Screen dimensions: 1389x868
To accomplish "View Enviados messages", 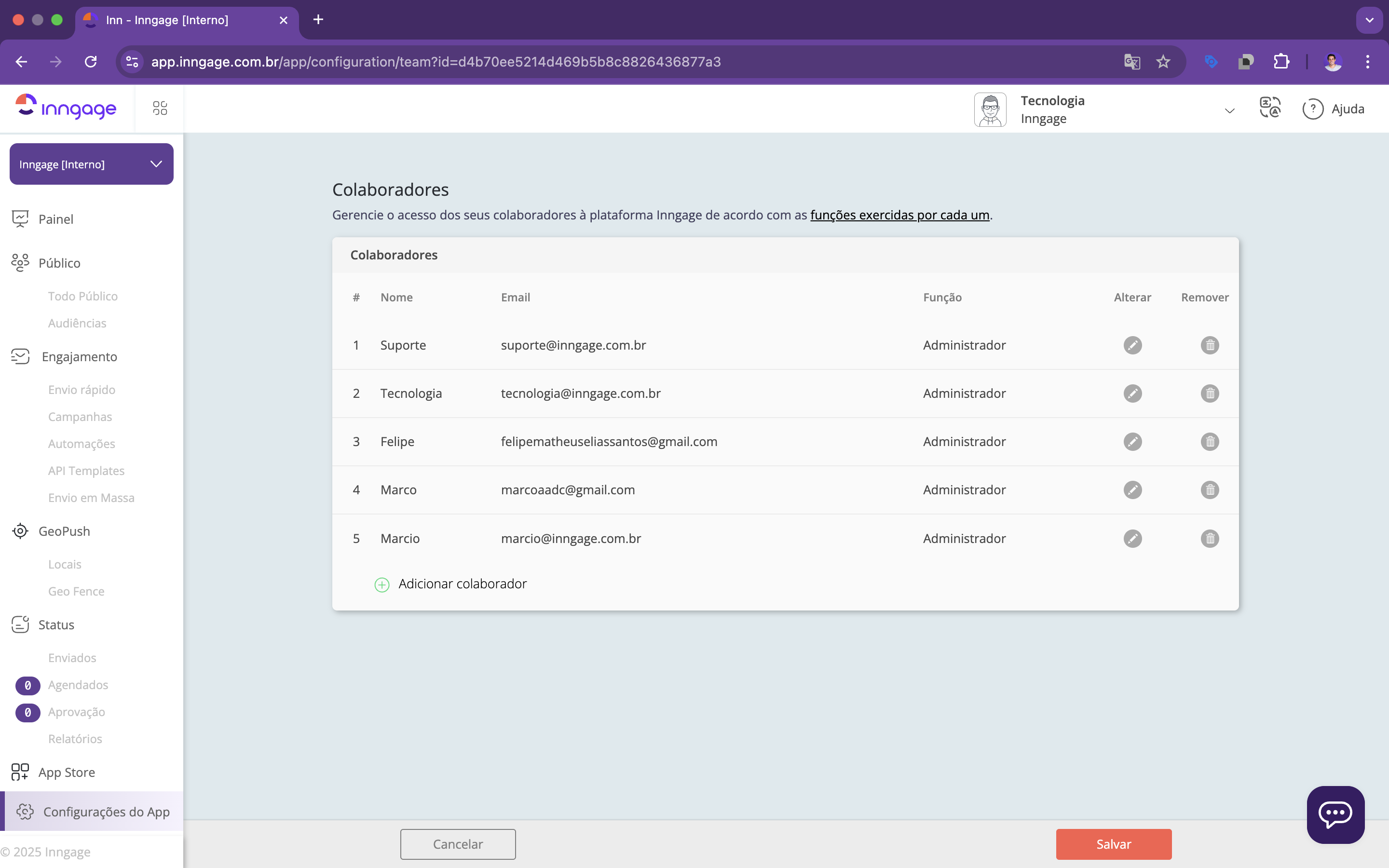I will pos(72,658).
